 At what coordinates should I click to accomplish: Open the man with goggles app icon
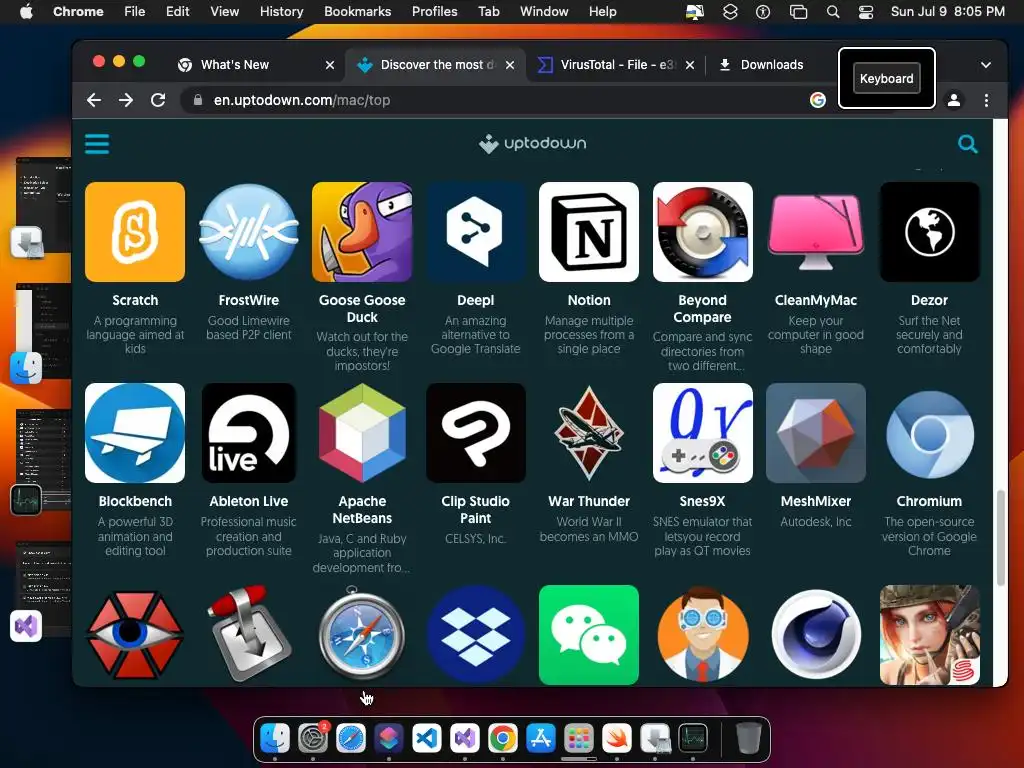pyautogui.click(x=703, y=635)
